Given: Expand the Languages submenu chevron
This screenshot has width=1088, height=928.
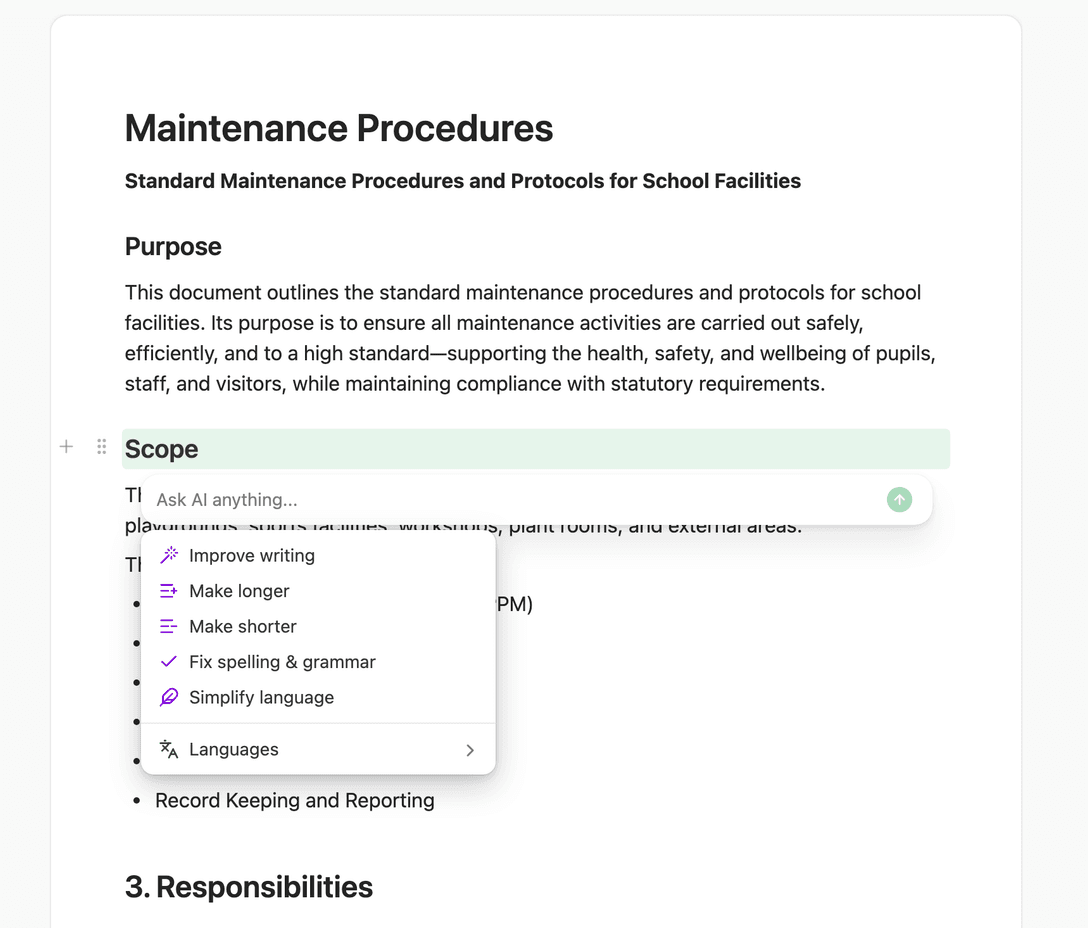Looking at the screenshot, I should (470, 750).
